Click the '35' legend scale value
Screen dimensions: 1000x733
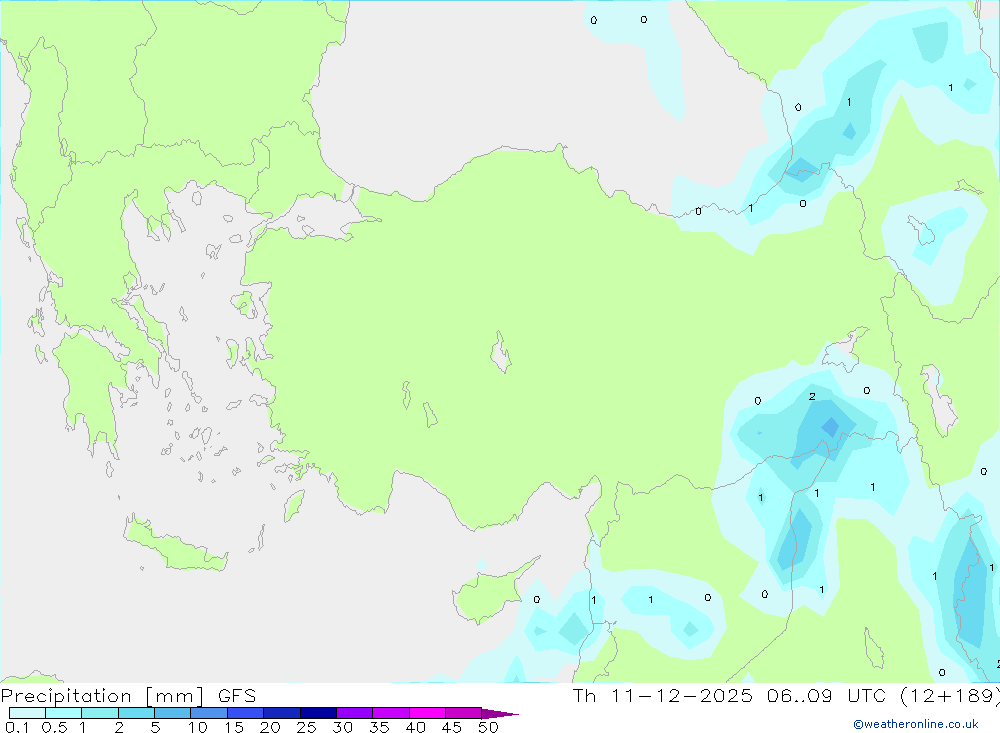tap(379, 727)
